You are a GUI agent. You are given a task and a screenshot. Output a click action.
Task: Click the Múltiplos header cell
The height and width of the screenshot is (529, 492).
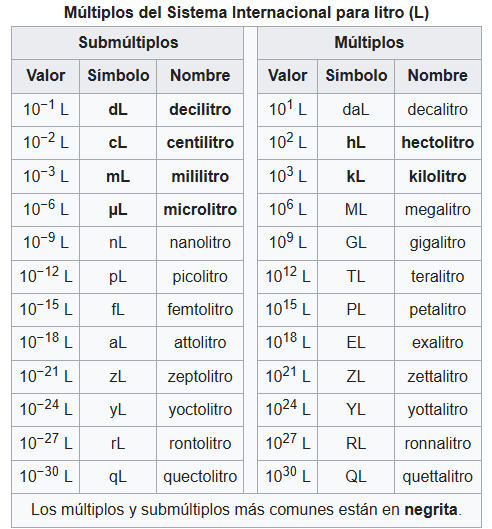pyautogui.click(x=369, y=43)
